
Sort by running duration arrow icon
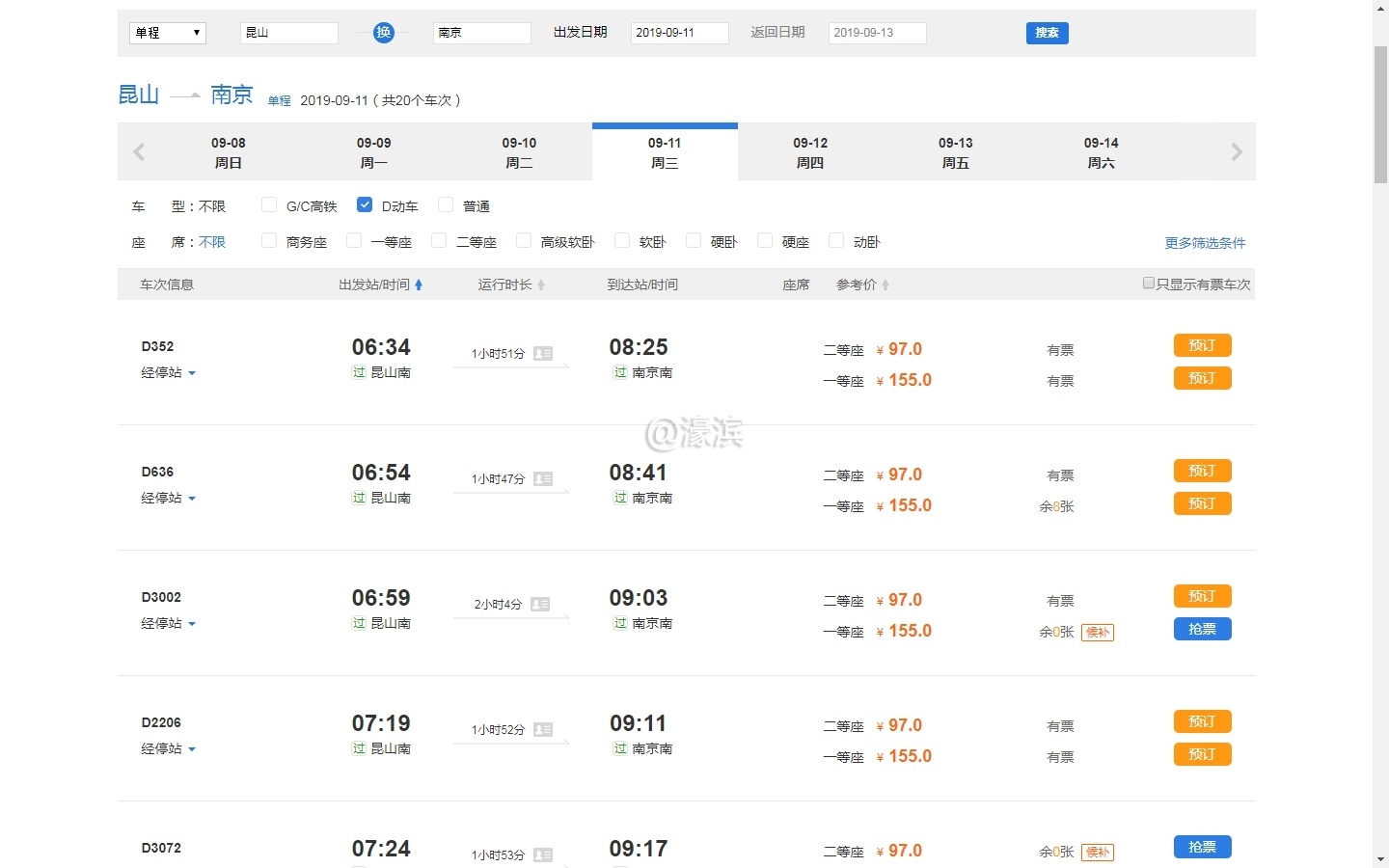point(541,285)
